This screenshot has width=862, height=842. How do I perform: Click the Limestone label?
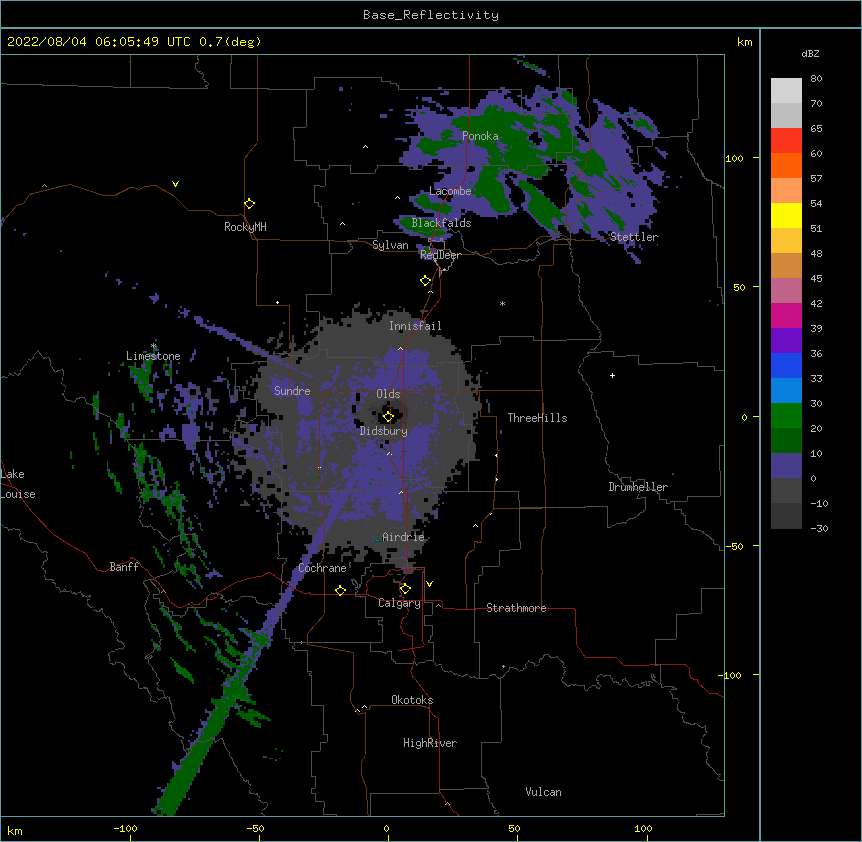click(153, 356)
